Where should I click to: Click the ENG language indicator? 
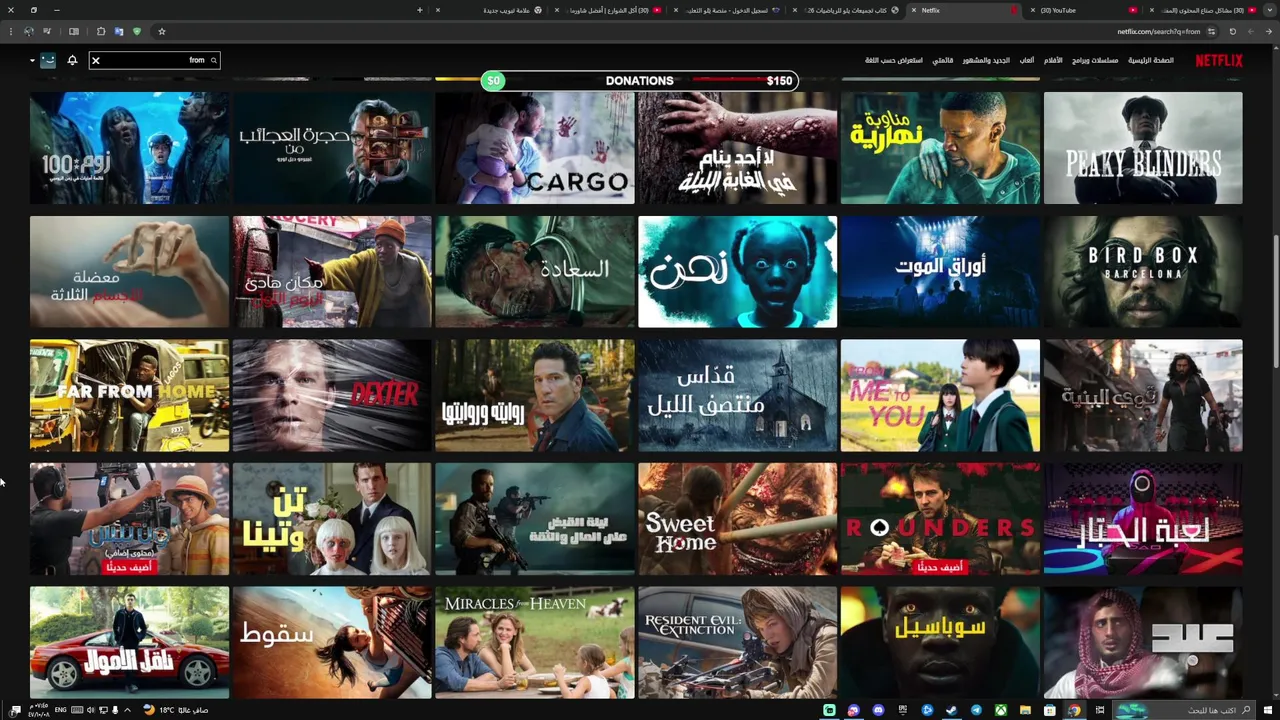(x=61, y=710)
